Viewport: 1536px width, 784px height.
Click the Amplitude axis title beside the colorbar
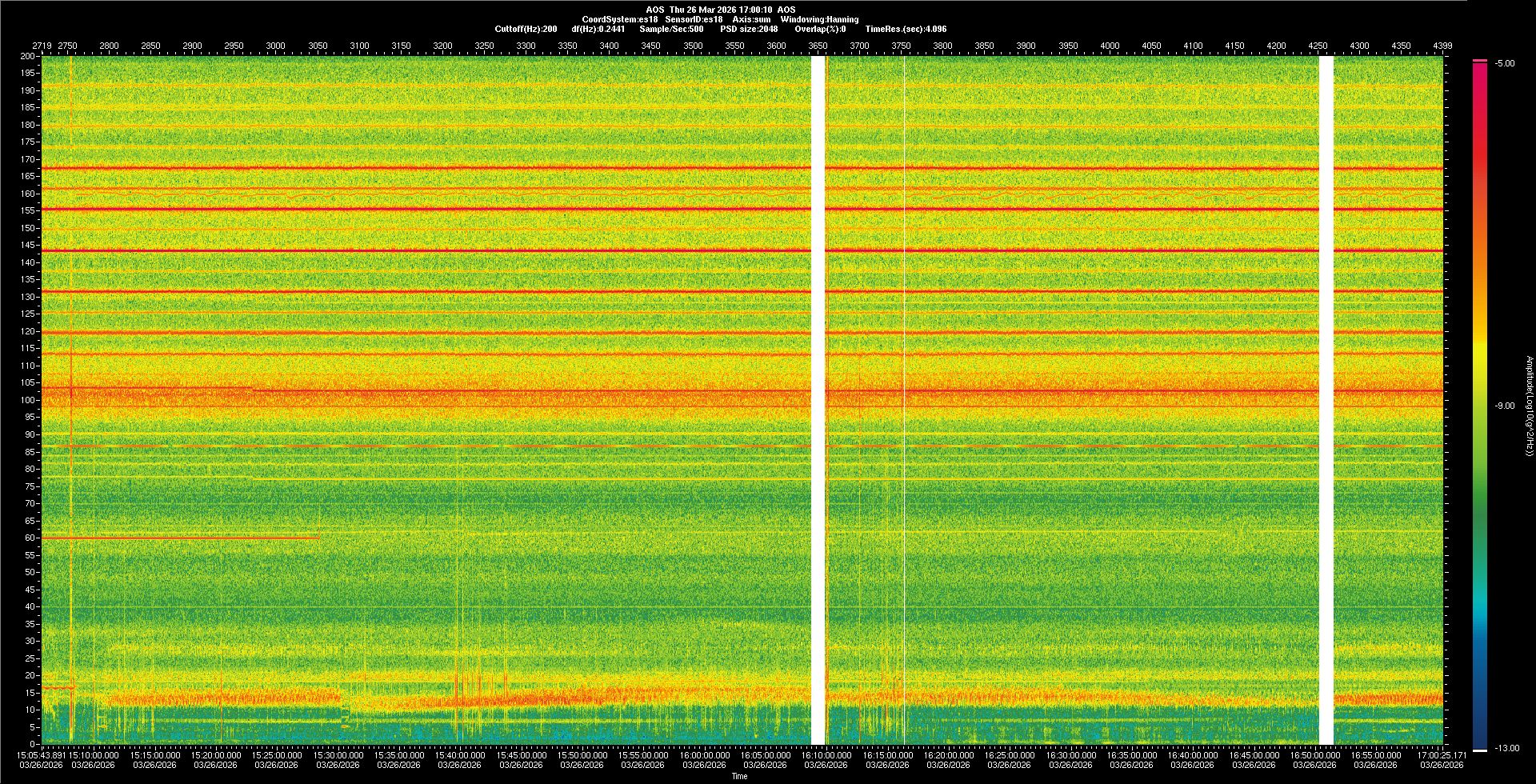[1529, 406]
